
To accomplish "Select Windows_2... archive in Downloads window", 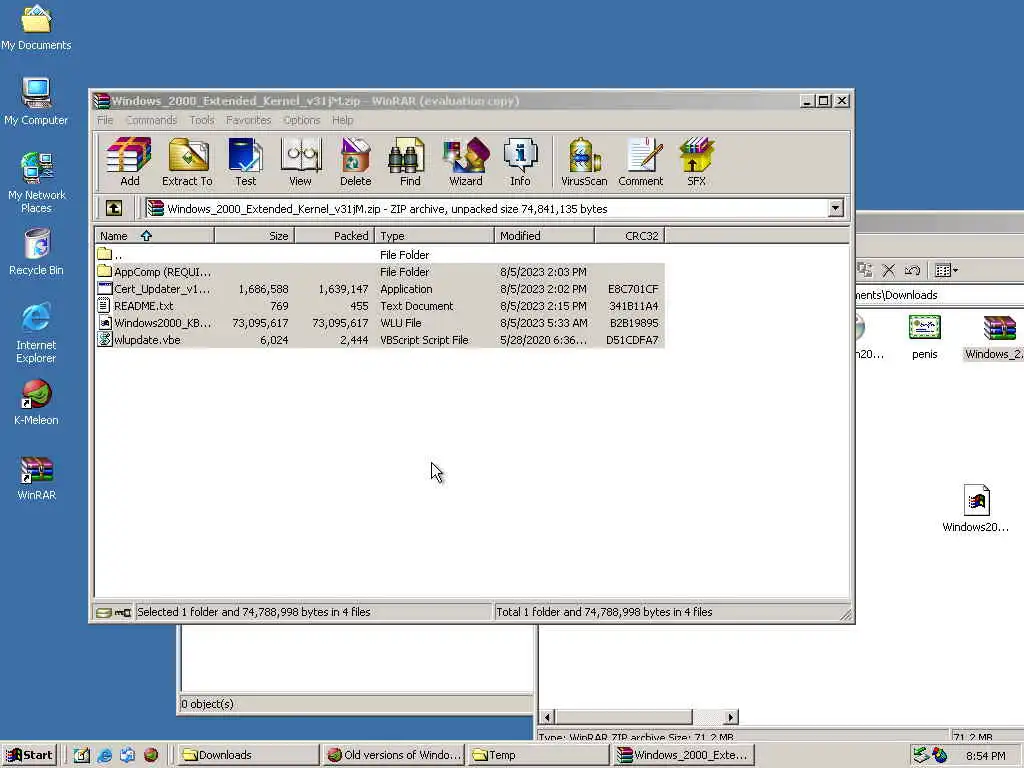I will [995, 337].
